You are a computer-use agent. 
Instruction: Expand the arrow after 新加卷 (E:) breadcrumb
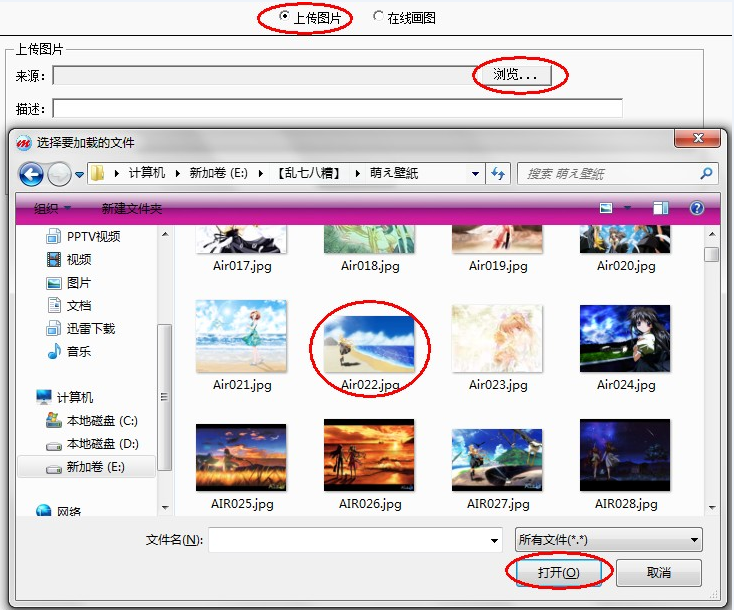coord(261,174)
